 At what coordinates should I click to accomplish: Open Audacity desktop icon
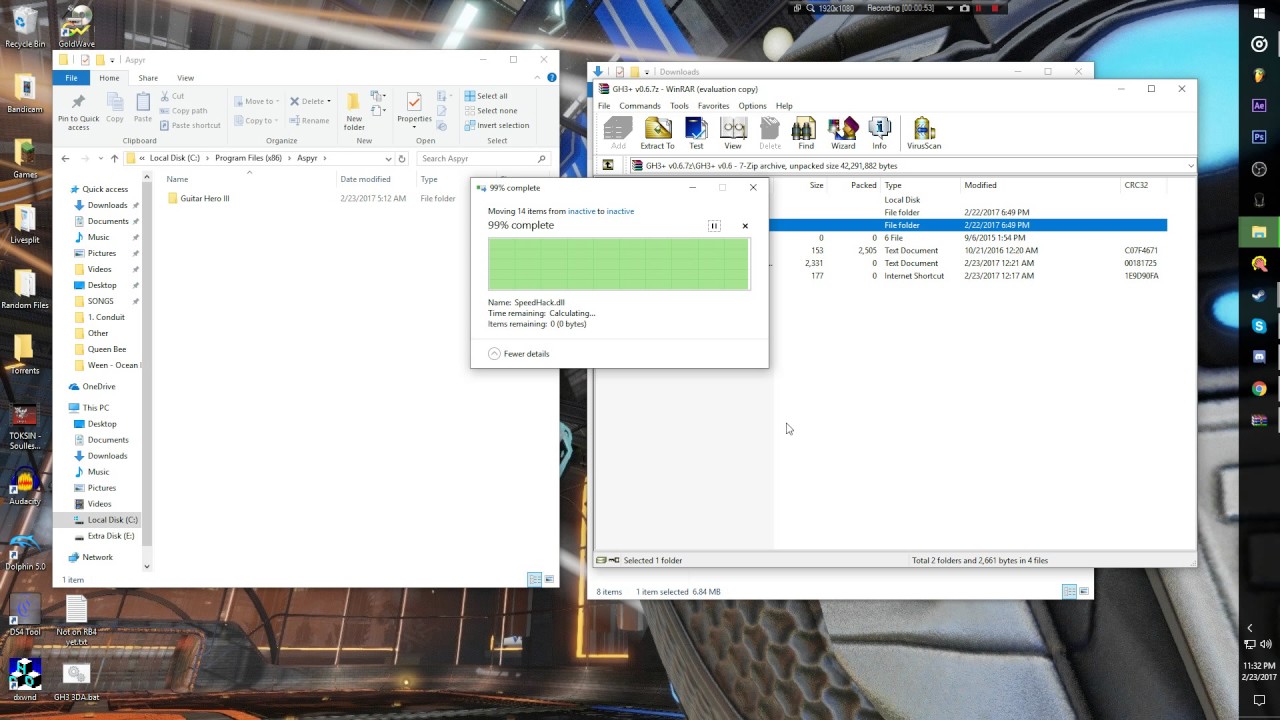coord(25,487)
